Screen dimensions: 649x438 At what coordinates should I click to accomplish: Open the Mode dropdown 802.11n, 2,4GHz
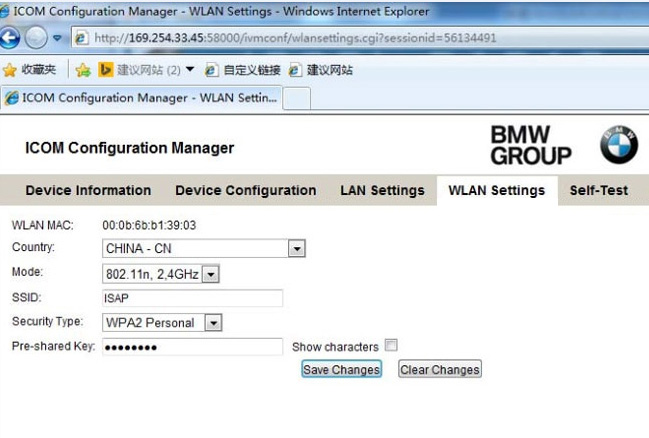coord(161,274)
